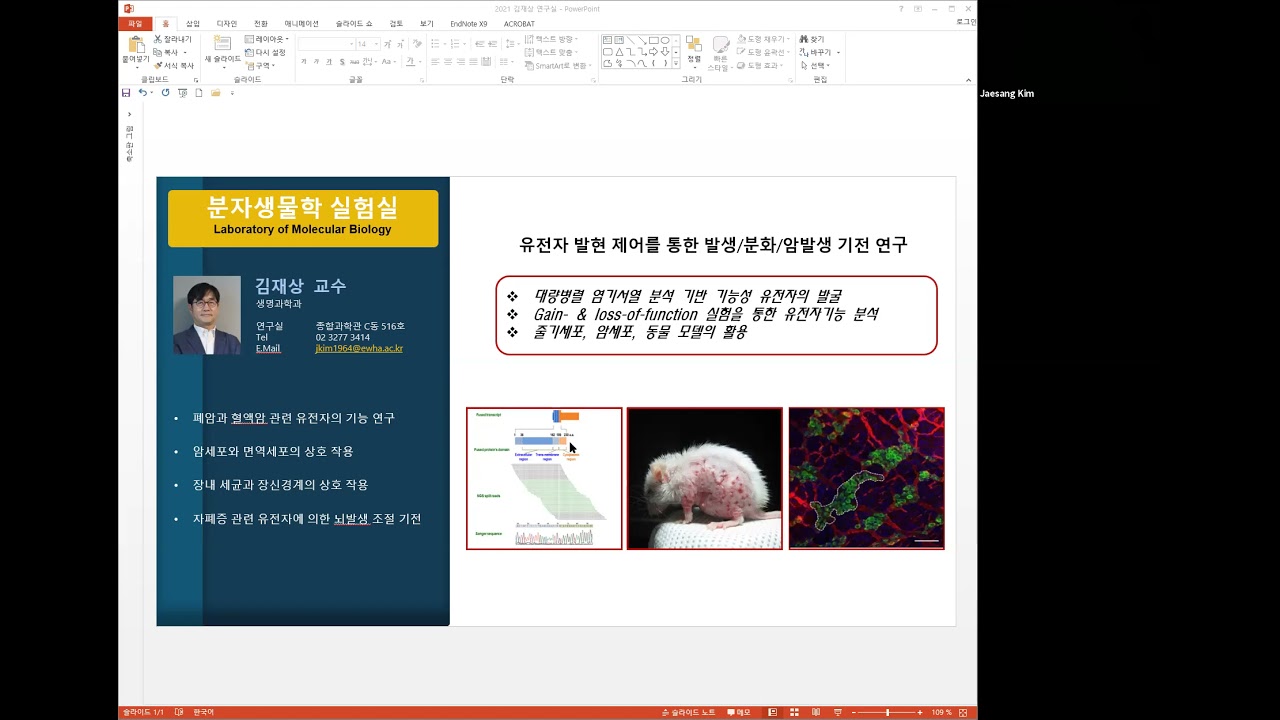Screen dimensions: 1280x720
Task: Toggle Bold formatting
Action: tap(304, 62)
